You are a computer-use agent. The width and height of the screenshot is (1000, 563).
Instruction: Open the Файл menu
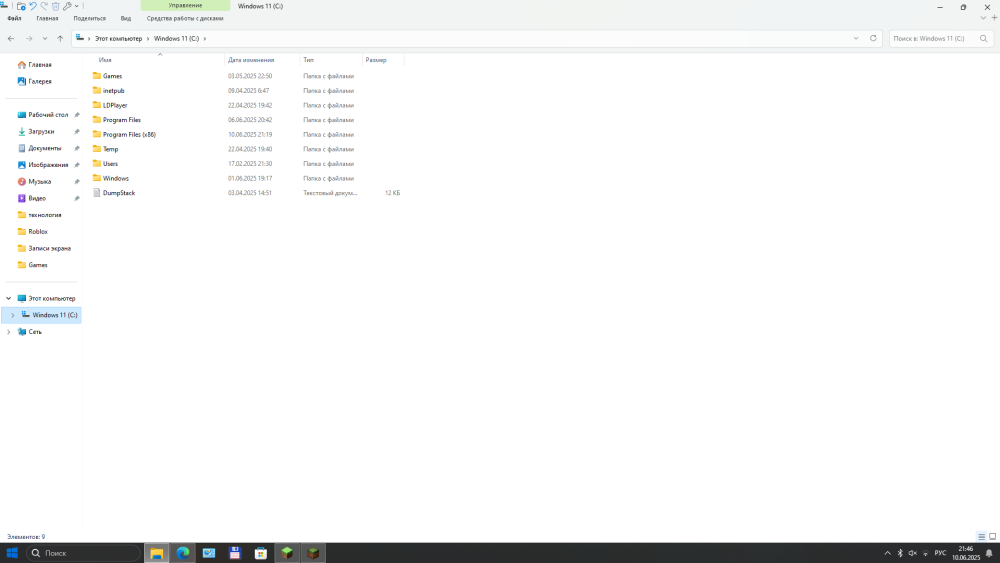(x=14, y=18)
